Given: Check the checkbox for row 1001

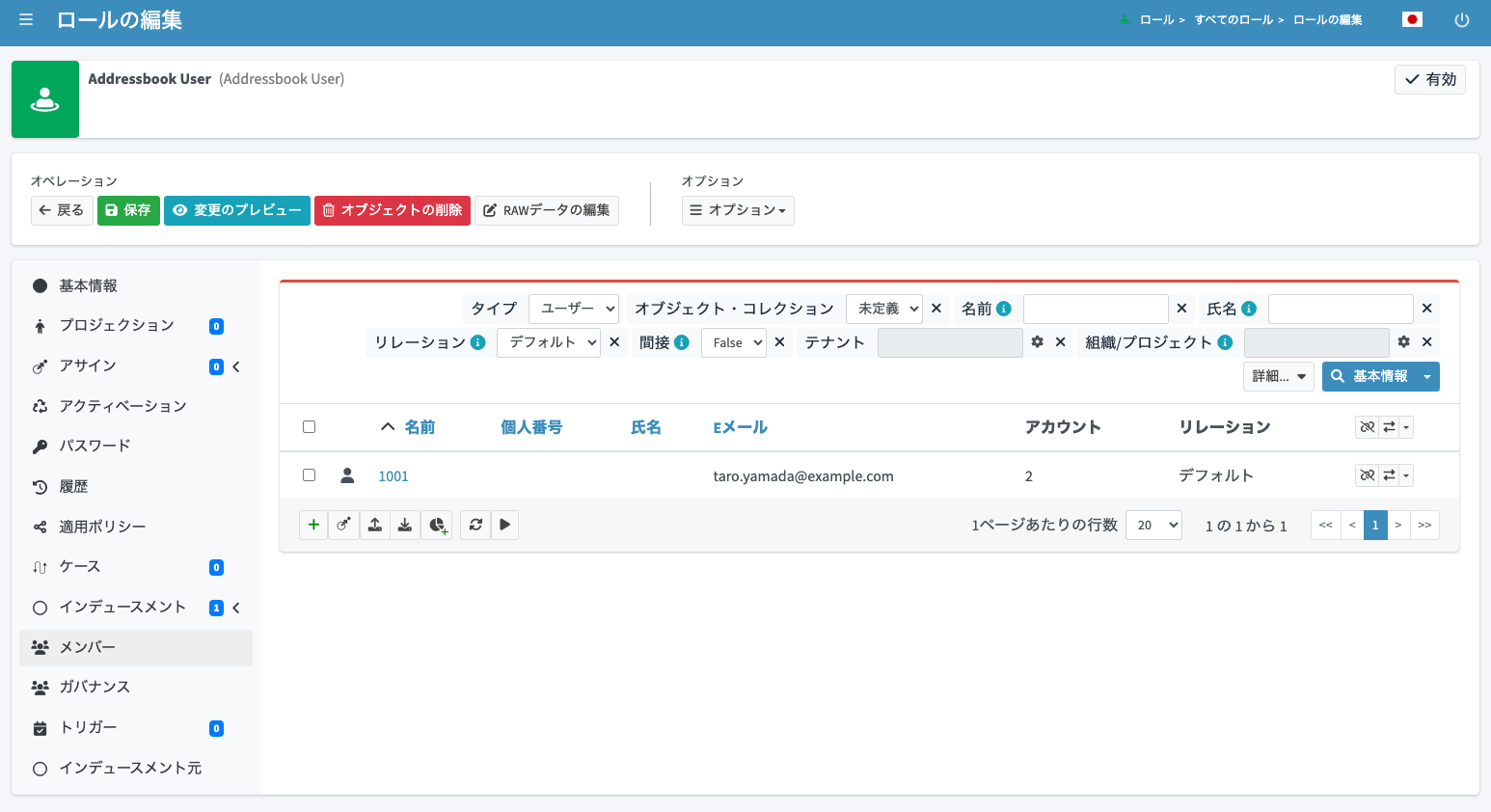Looking at the screenshot, I should [x=309, y=475].
